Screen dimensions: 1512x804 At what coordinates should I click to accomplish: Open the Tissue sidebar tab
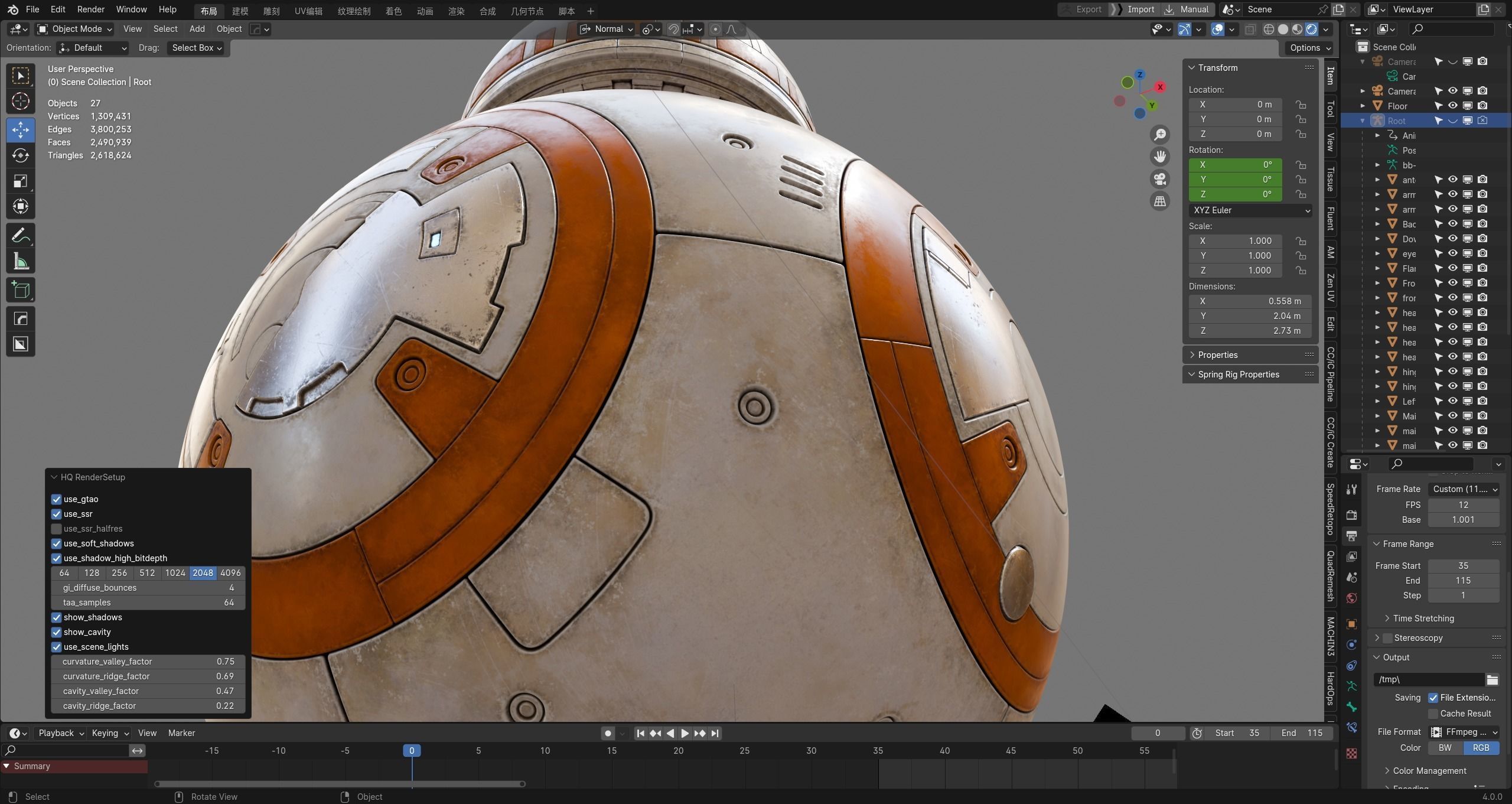pos(1330,179)
